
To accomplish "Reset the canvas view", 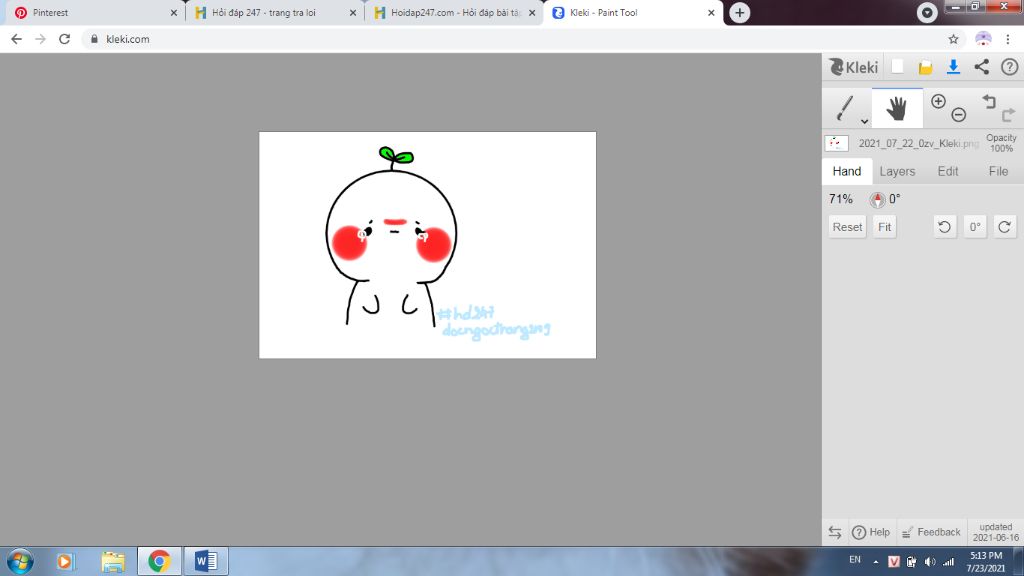I will coord(847,227).
